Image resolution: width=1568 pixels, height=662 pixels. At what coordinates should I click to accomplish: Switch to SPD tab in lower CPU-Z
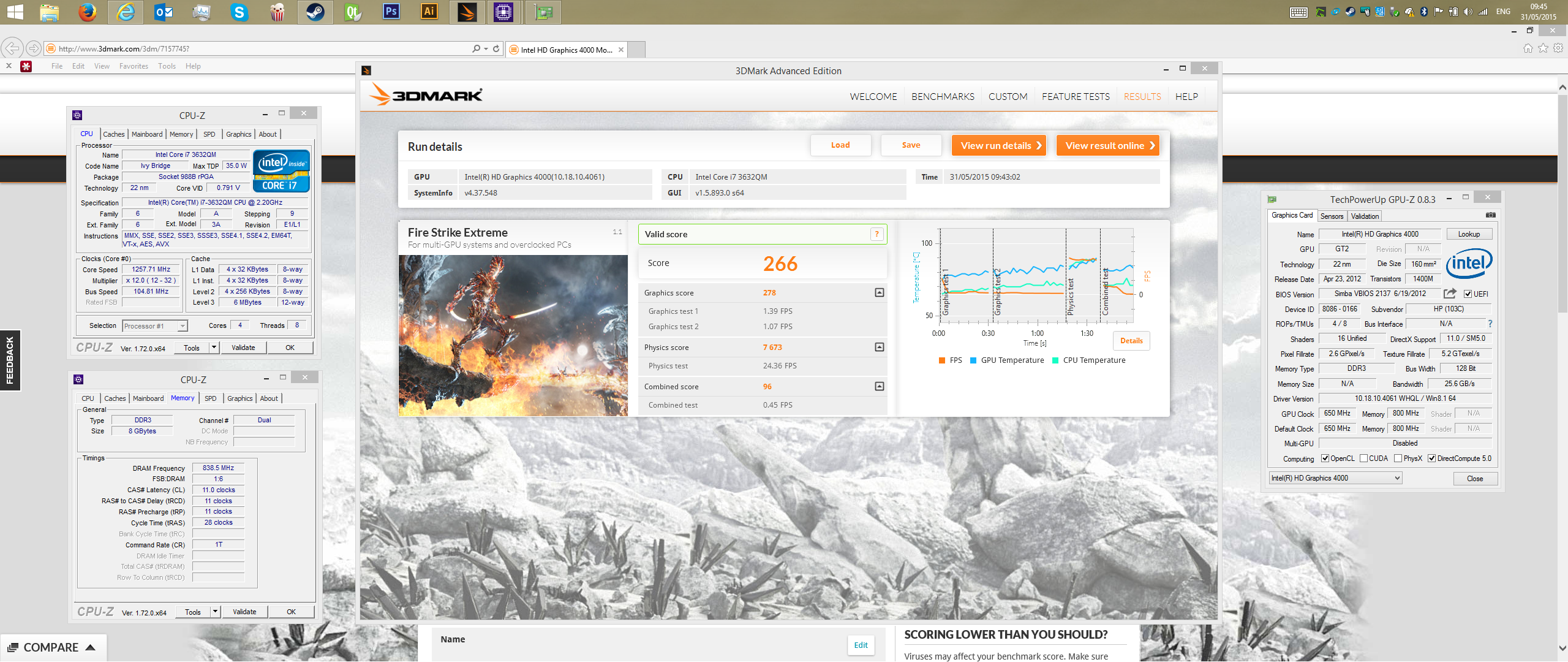(x=210, y=398)
